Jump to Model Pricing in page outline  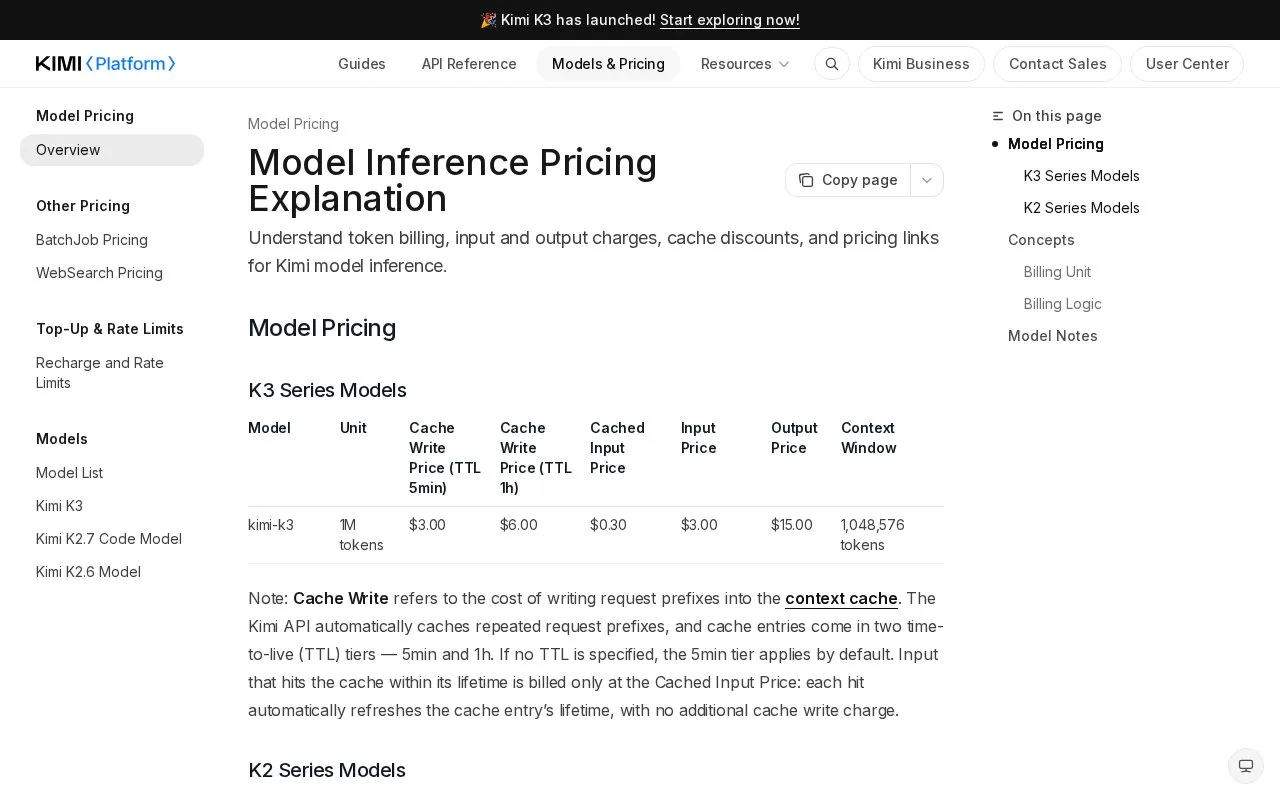coord(1056,144)
